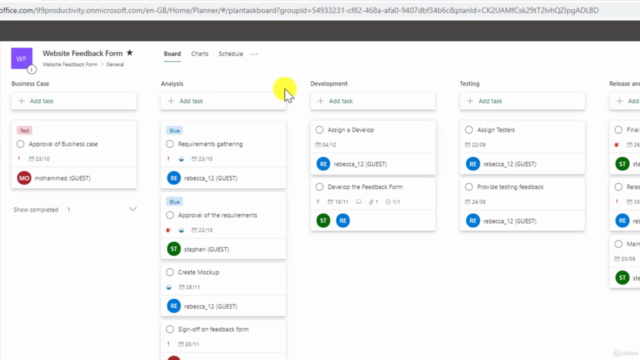Mark Approval of the requirements complete
Screen dimensions: 640x360
tap(170, 215)
